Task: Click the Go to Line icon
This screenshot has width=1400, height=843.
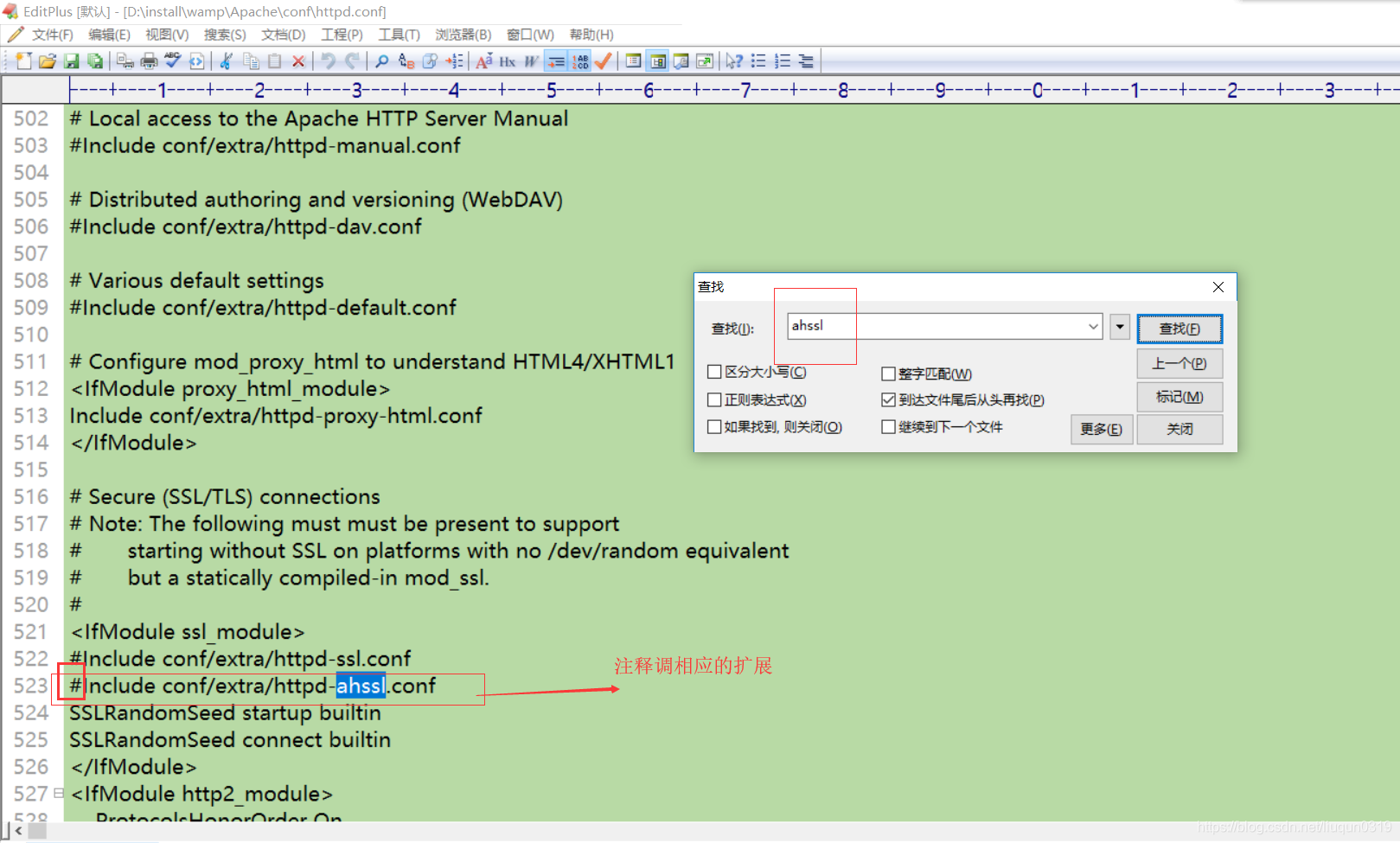Action: [454, 61]
